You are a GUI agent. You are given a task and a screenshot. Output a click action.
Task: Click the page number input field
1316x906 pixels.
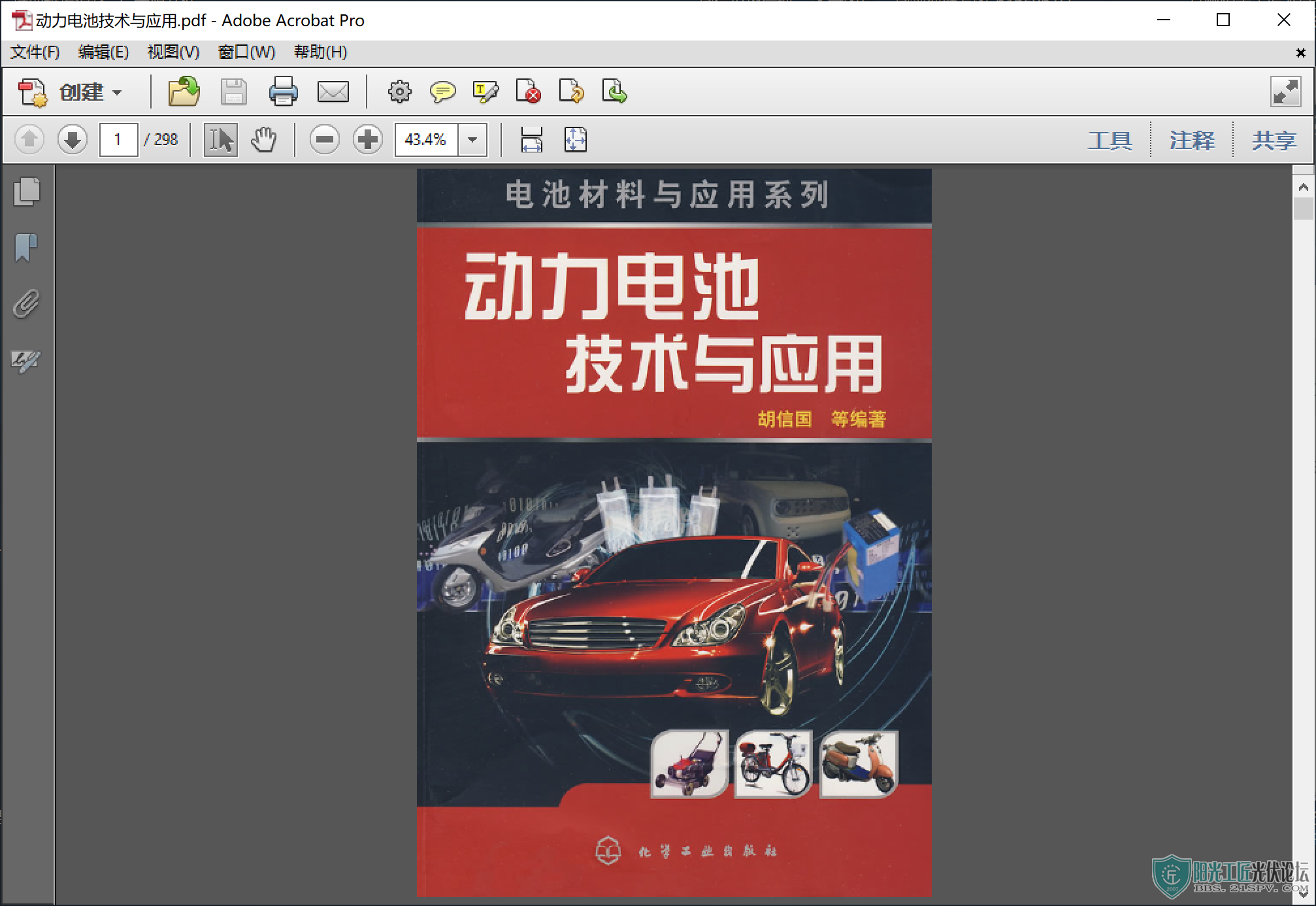point(118,139)
